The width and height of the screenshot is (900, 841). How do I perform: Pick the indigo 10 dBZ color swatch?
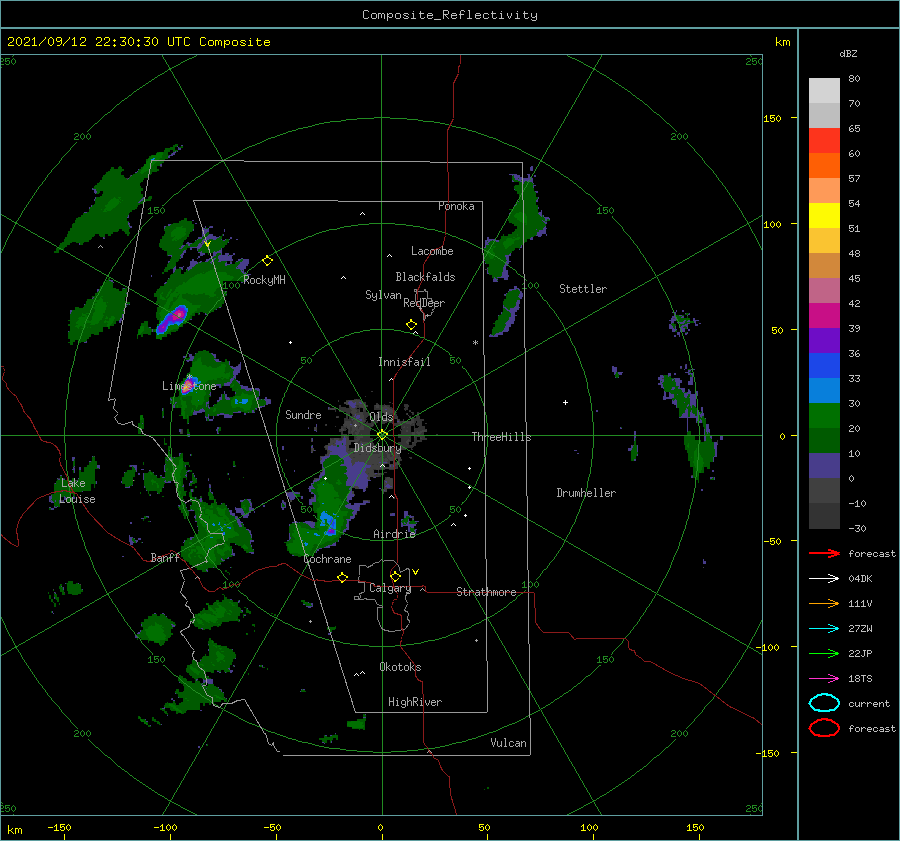point(824,466)
